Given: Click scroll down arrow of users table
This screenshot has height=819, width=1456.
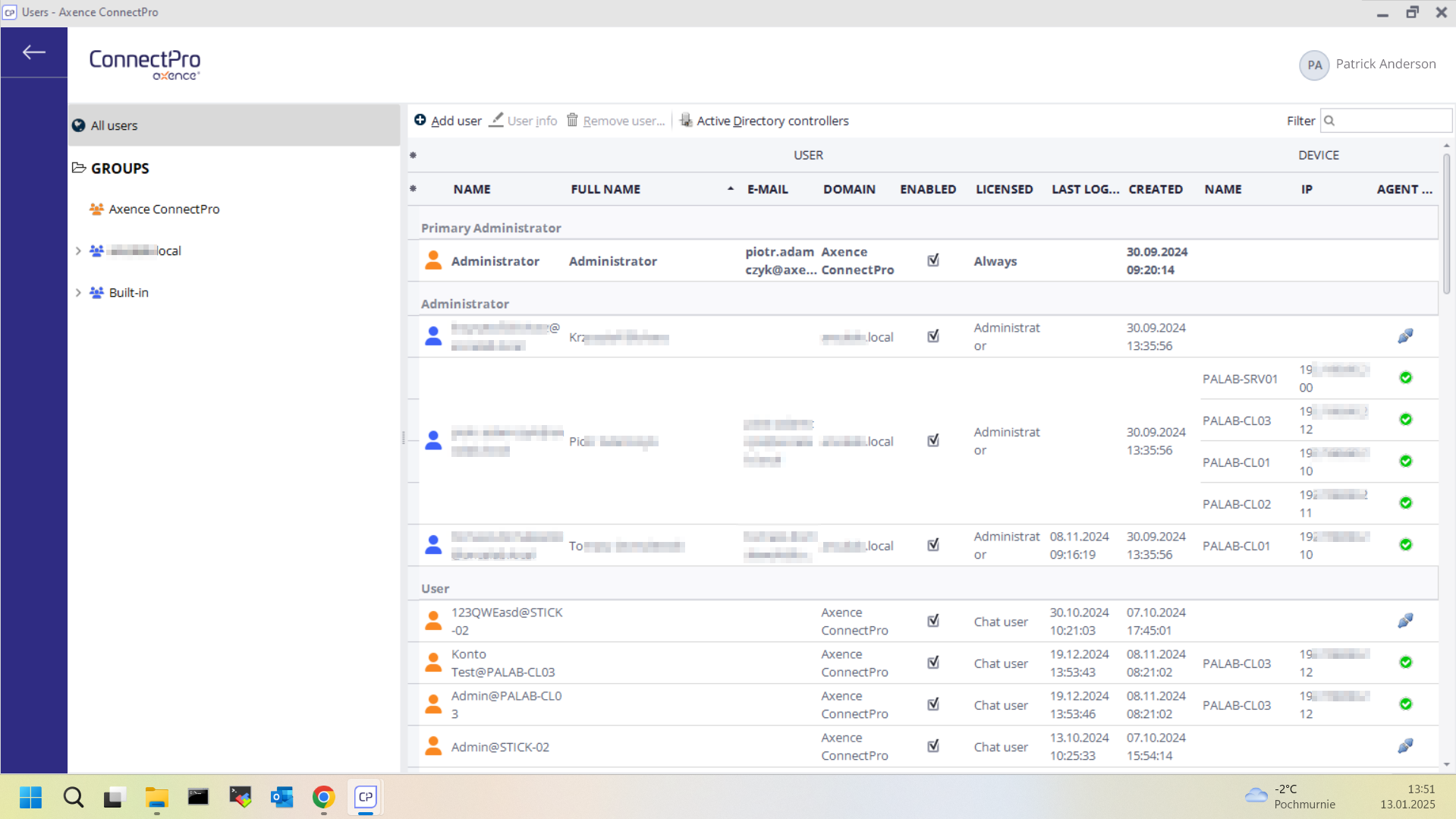Looking at the screenshot, I should [x=1446, y=764].
